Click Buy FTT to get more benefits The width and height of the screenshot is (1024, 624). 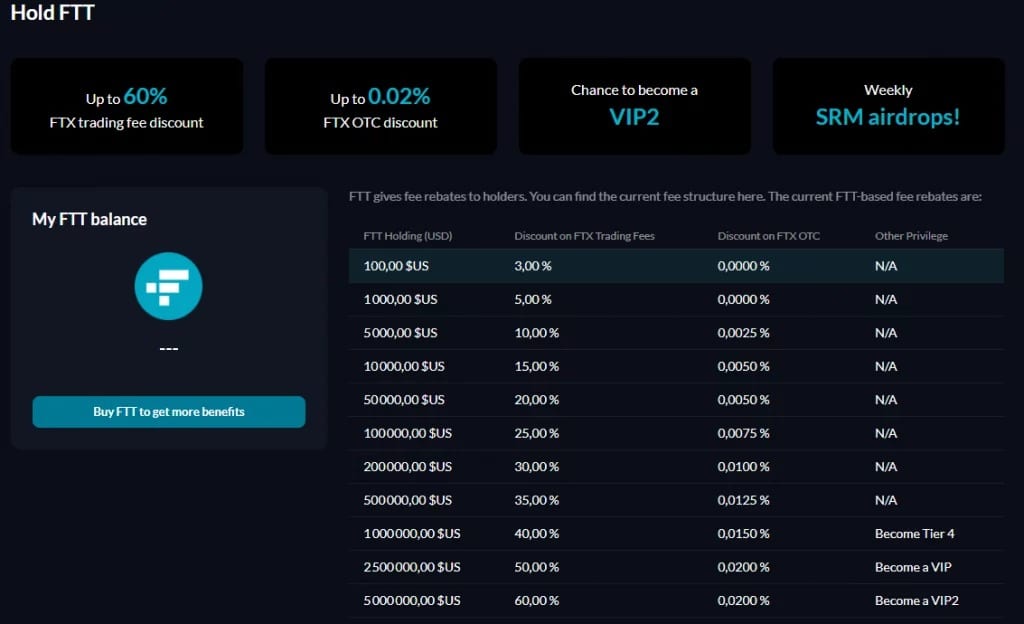click(168, 412)
